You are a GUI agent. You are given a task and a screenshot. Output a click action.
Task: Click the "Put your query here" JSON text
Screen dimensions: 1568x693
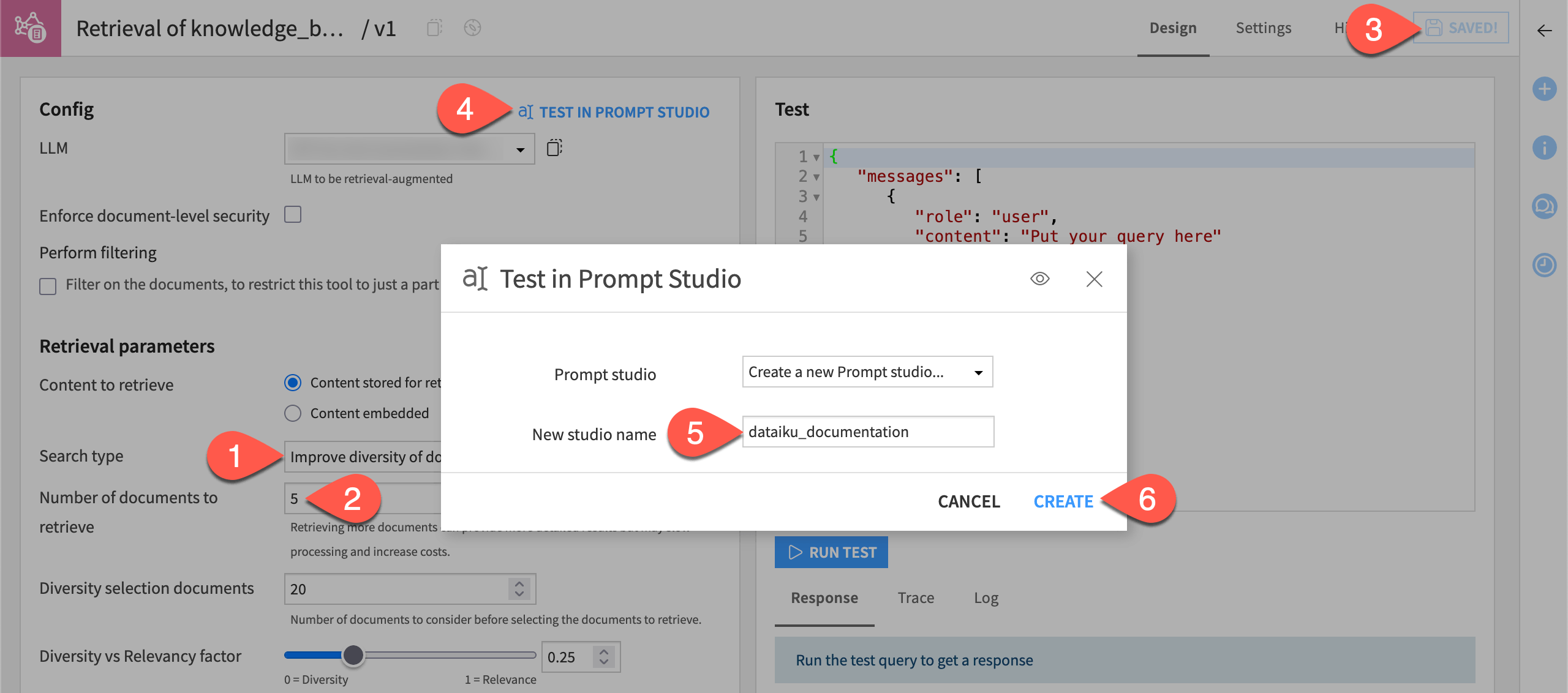1121,236
